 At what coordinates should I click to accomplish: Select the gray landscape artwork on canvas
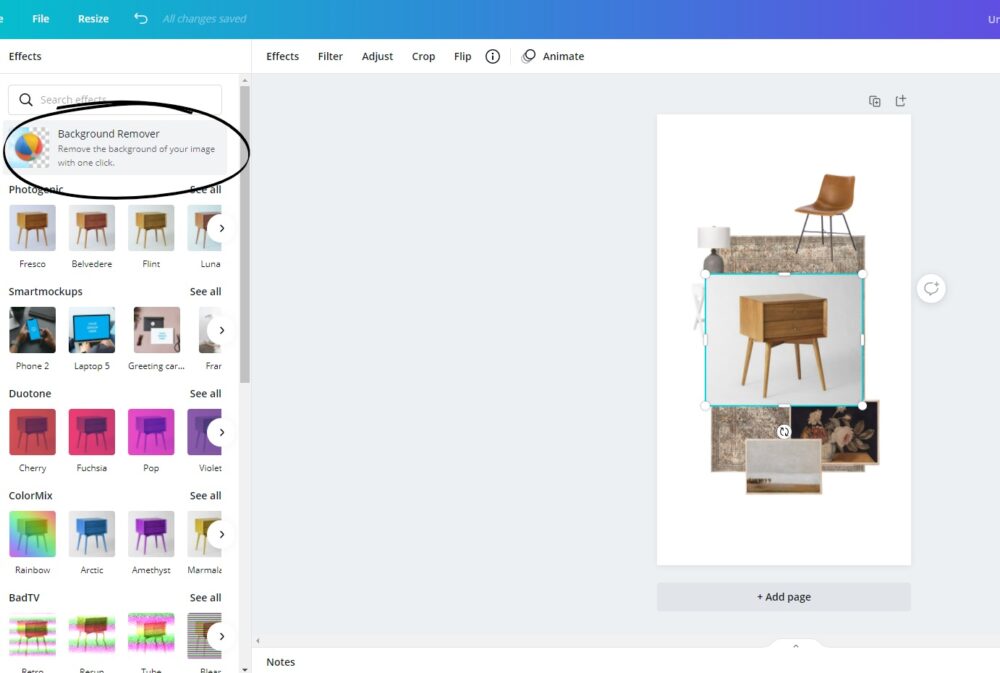[784, 466]
